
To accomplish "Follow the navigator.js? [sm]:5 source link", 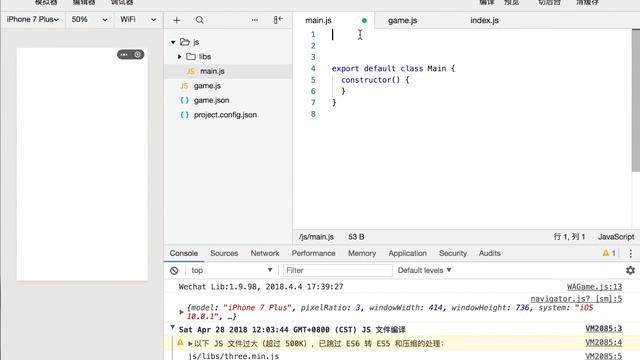I will pos(576,299).
